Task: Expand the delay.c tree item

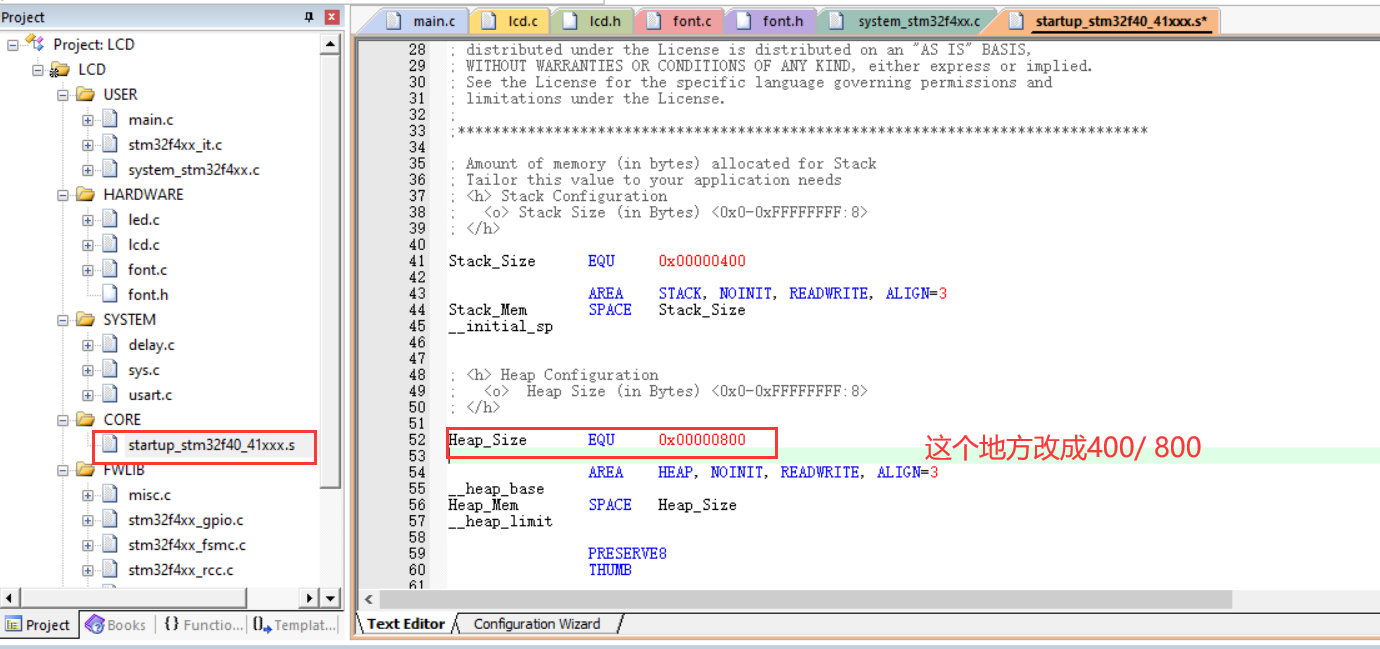Action: coord(87,344)
